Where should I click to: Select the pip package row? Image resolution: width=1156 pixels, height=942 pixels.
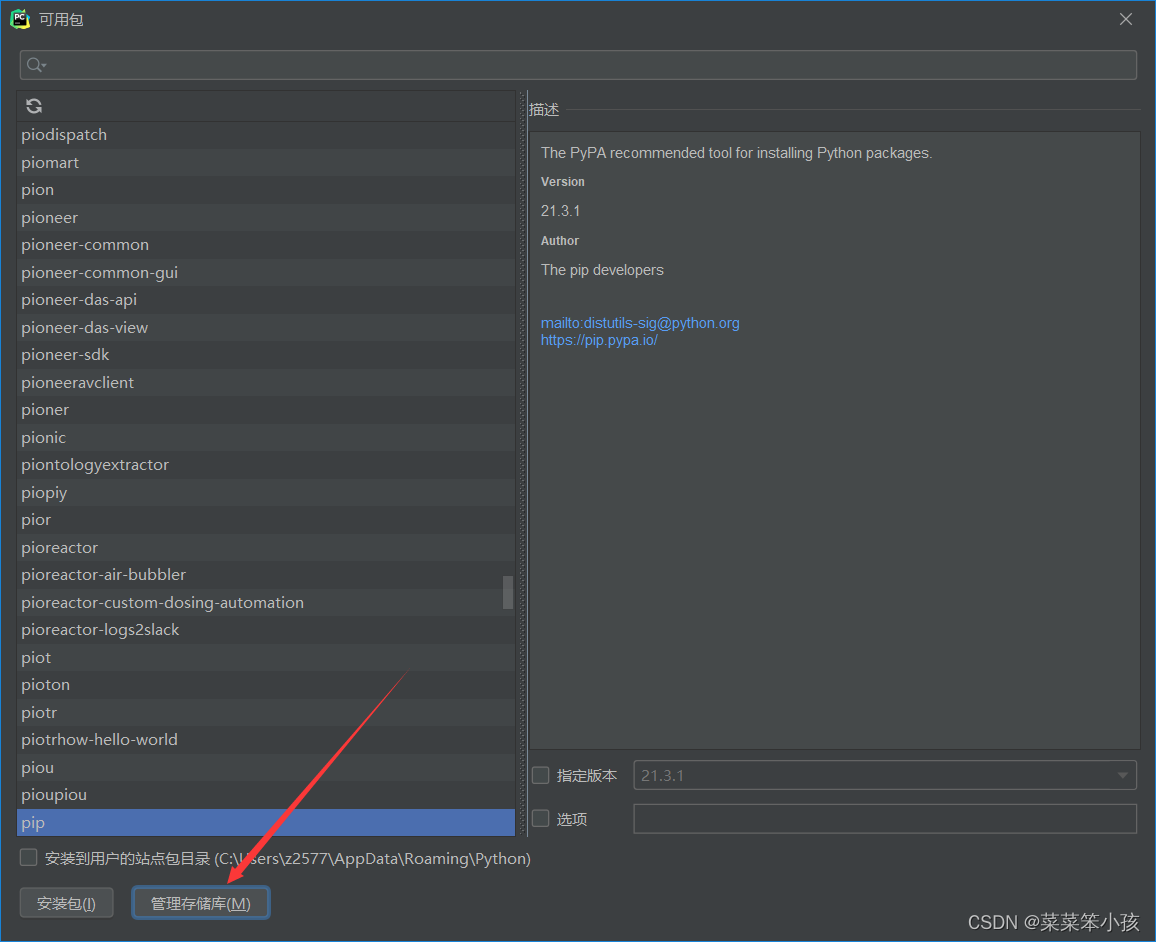(265, 823)
